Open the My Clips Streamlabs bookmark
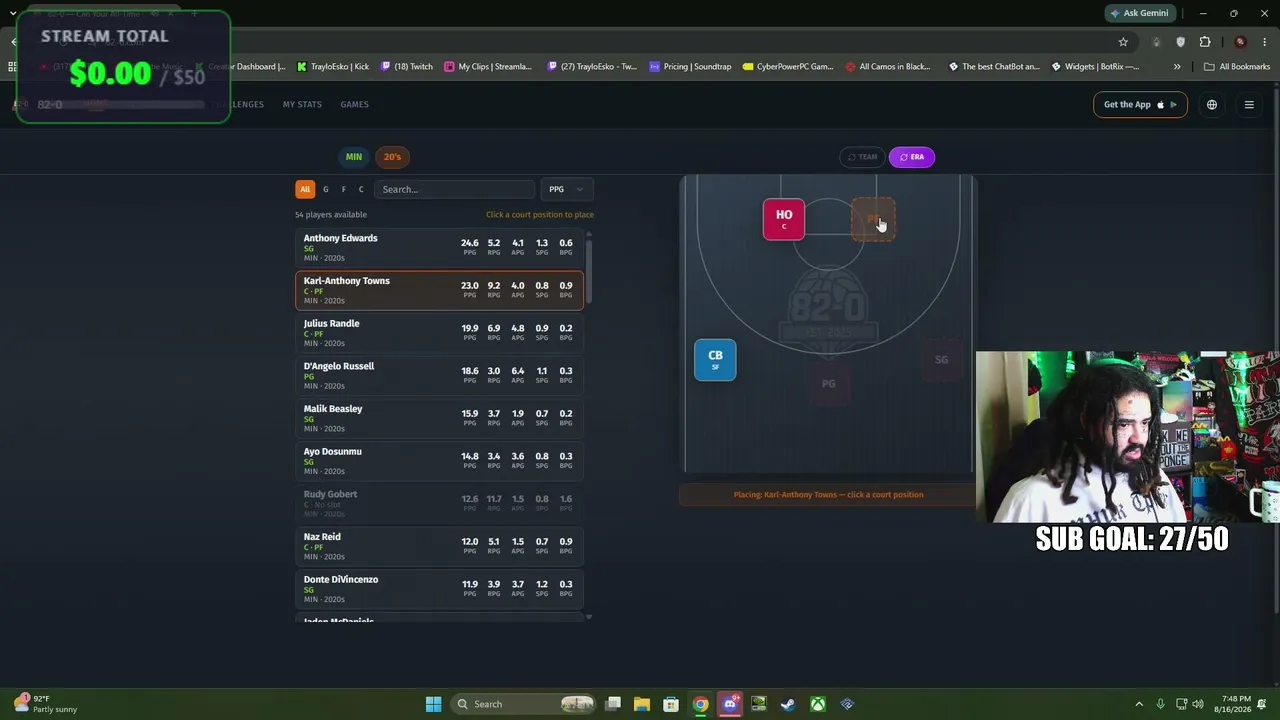This screenshot has height=720, width=1280. pos(489,67)
